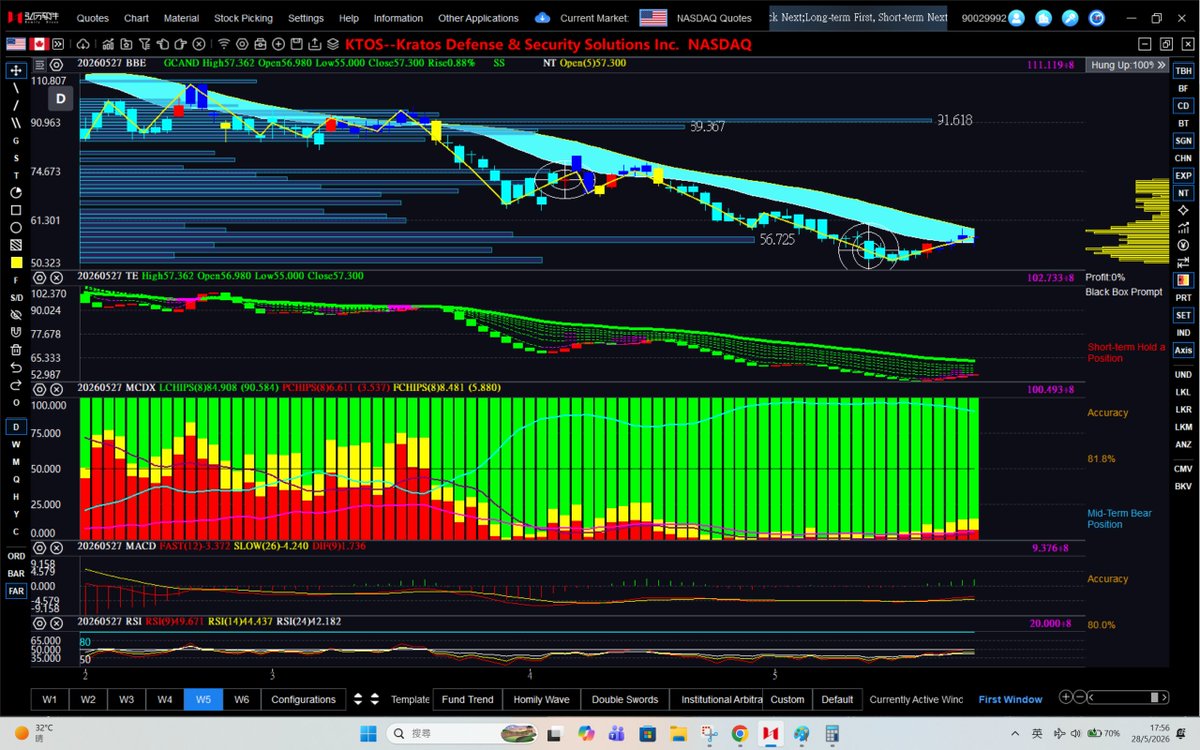1200x750 pixels.
Task: Select the parallel lines drawing tool
Action: [16, 122]
